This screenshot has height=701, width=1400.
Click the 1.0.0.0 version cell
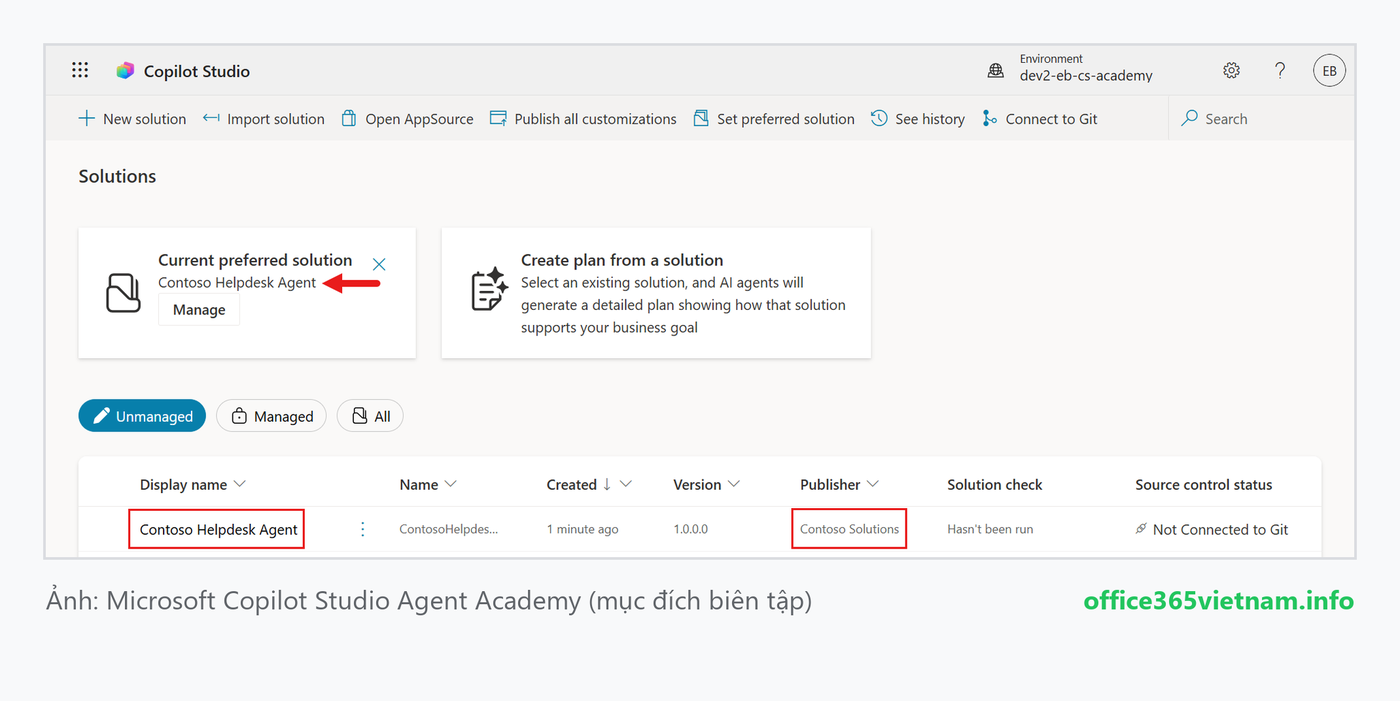click(690, 529)
